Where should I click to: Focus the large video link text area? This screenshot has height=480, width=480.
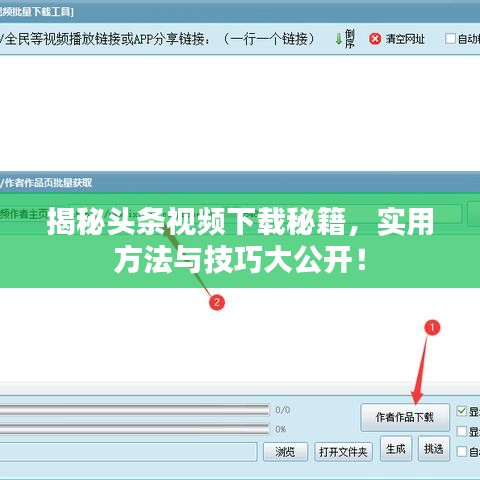click(240, 113)
